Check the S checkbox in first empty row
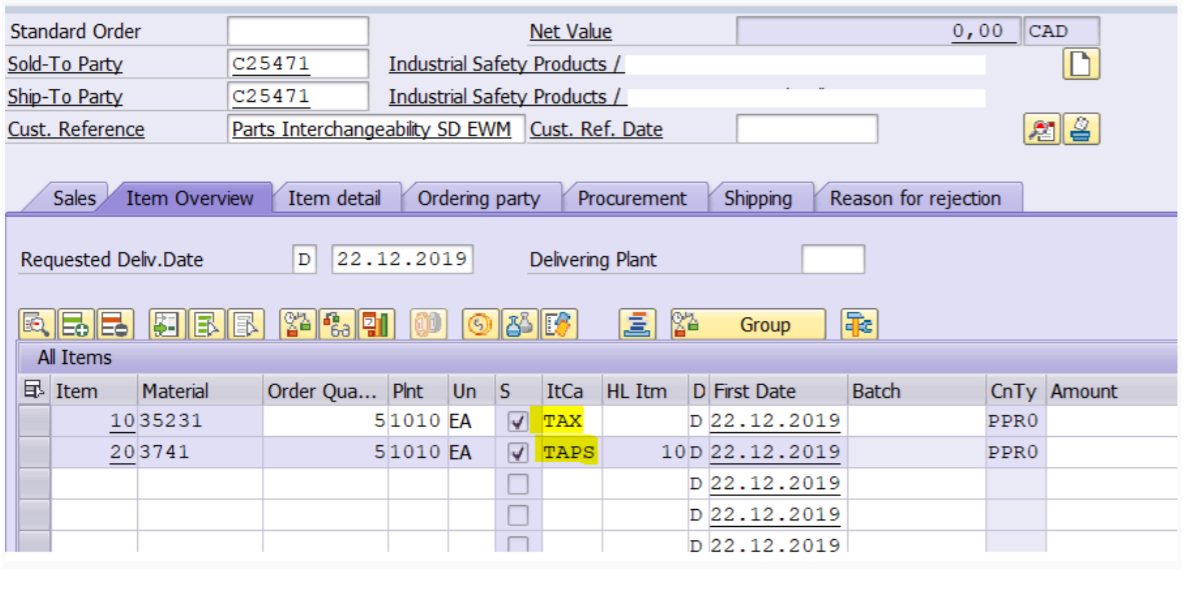The image size is (1185, 605). coord(518,484)
